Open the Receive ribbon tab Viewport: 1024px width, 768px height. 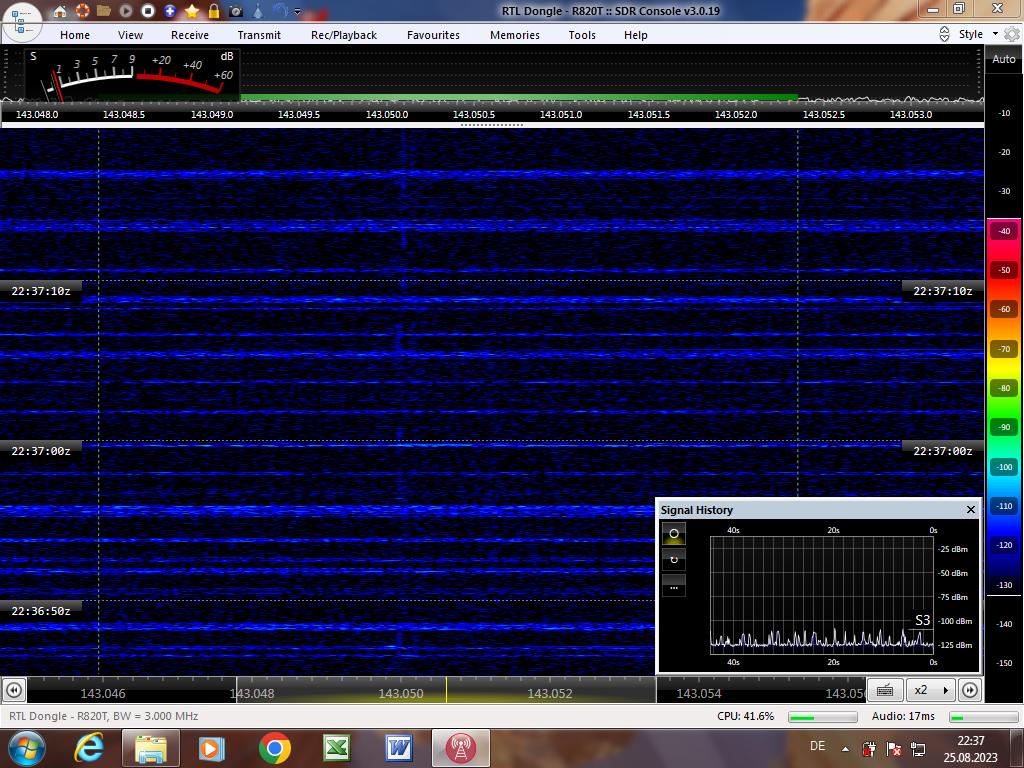(x=190, y=35)
